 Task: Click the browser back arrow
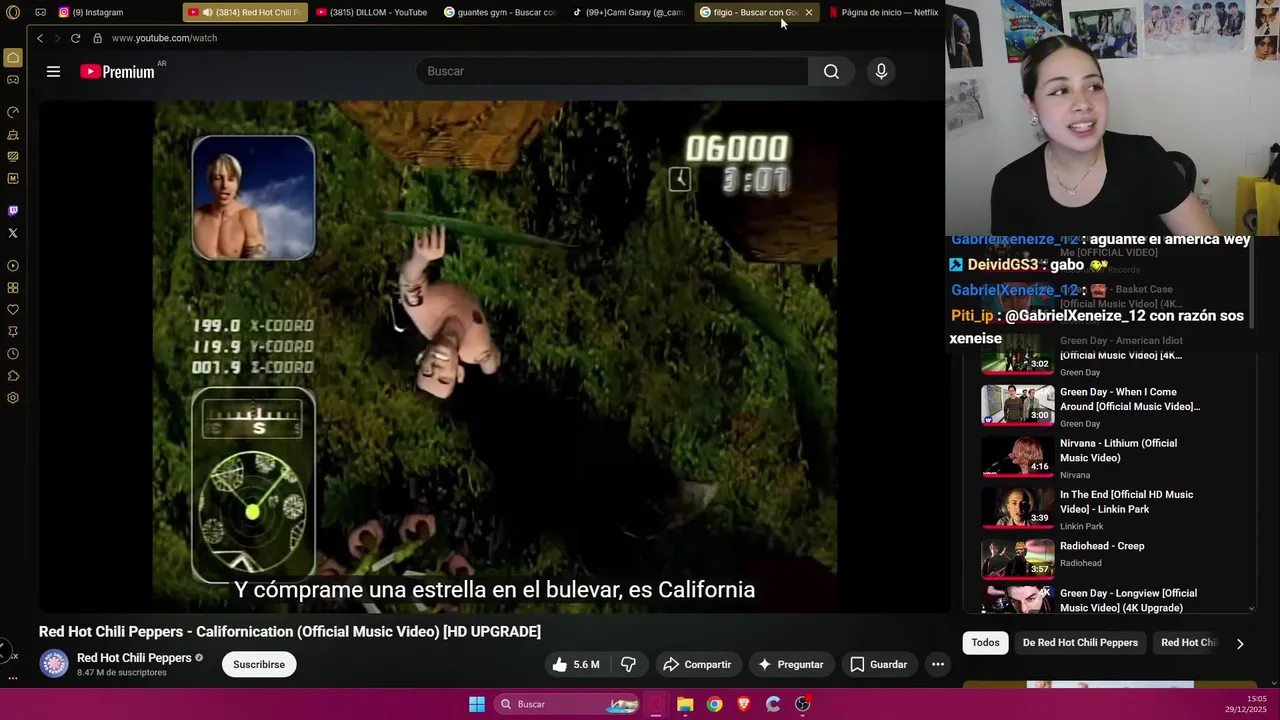coord(40,38)
